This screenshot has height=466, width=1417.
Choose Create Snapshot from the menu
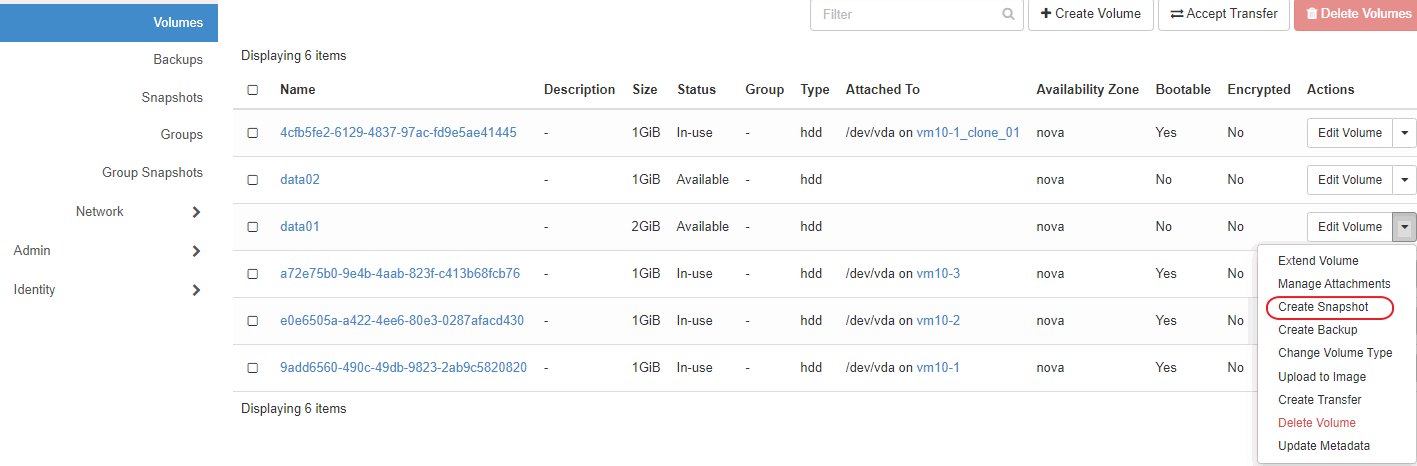pos(1322,307)
